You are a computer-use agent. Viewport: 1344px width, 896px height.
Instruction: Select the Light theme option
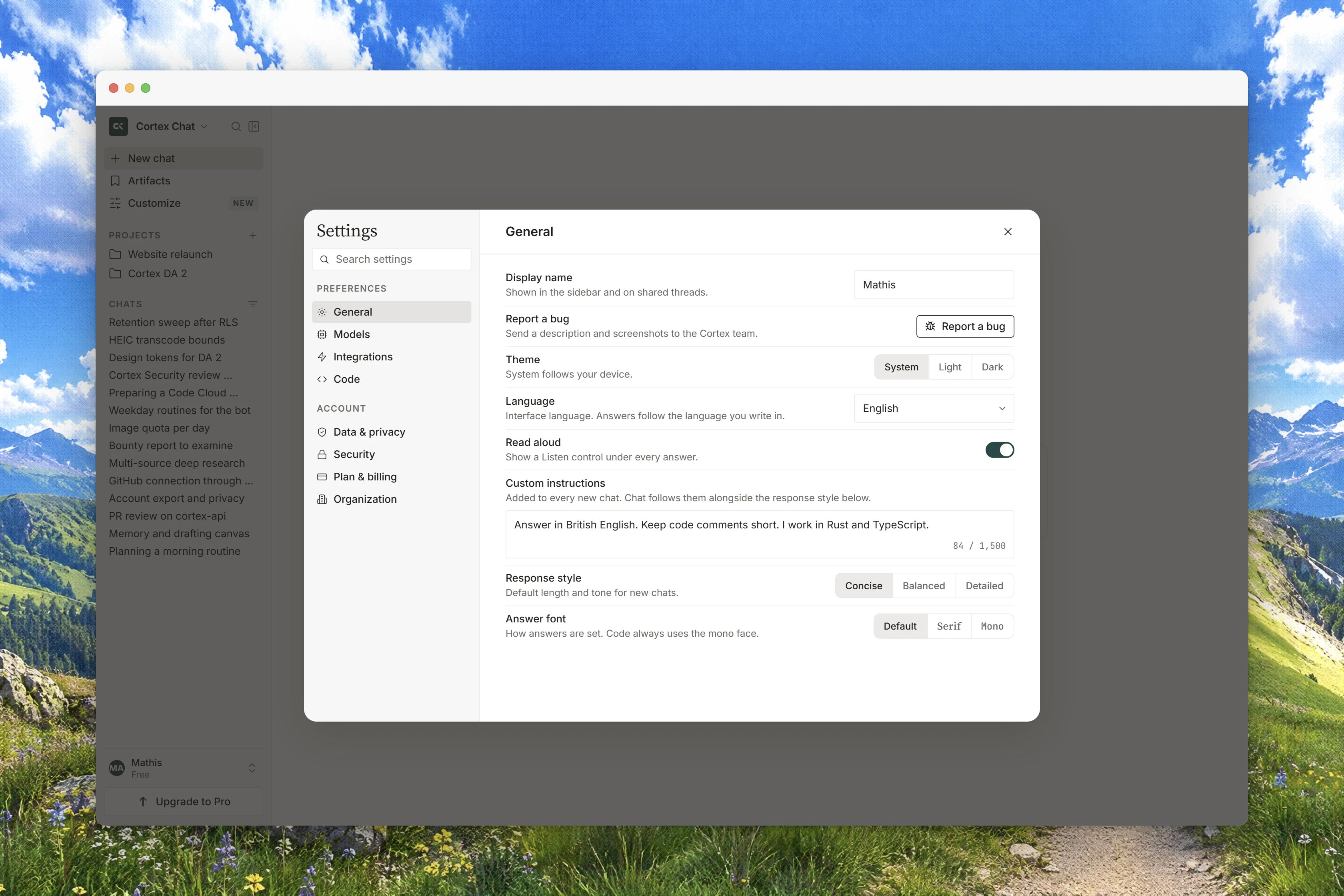950,367
